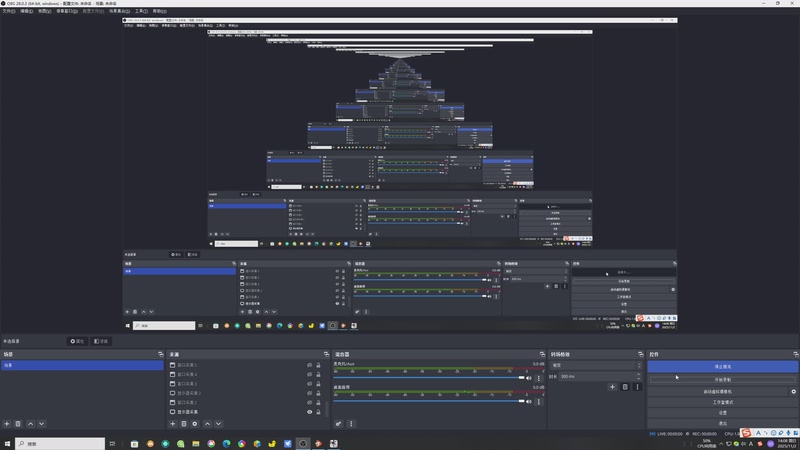Open audio mixer menu three-dot icon
This screenshot has width=800, height=450.
tap(351, 423)
